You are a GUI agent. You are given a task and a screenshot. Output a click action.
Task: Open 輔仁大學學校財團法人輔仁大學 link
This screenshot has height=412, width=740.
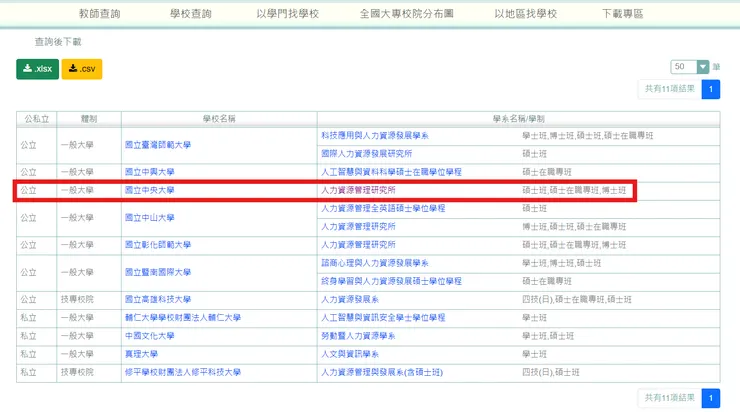pos(183,318)
